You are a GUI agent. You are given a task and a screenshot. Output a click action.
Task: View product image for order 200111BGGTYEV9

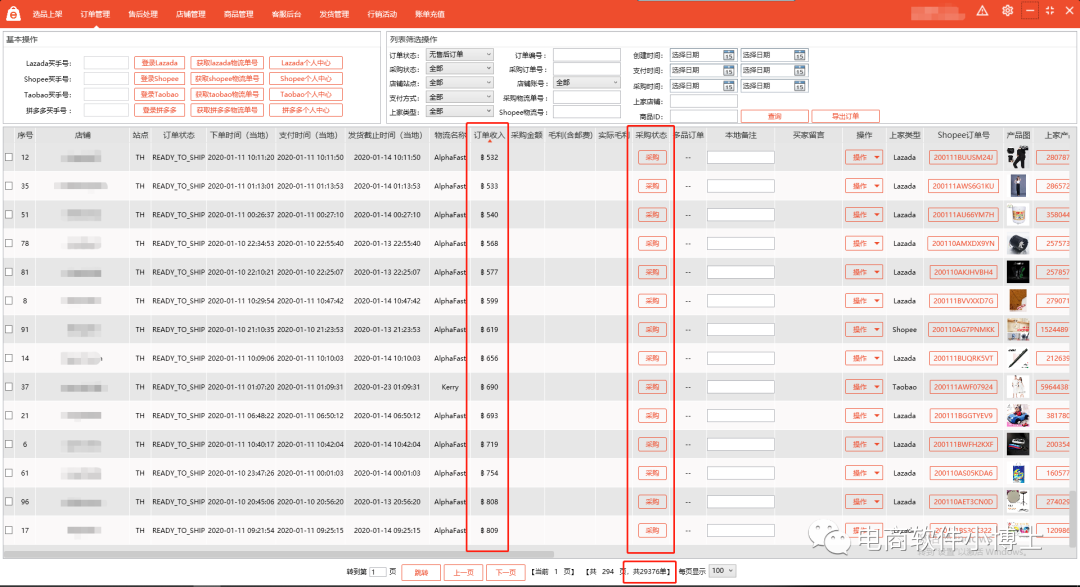pyautogui.click(x=1017, y=415)
